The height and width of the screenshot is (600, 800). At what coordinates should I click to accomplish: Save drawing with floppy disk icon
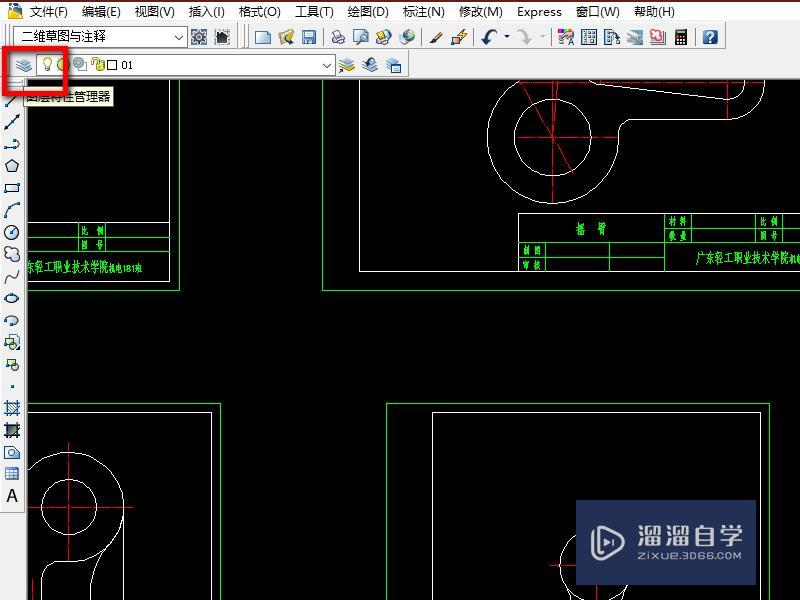309,37
